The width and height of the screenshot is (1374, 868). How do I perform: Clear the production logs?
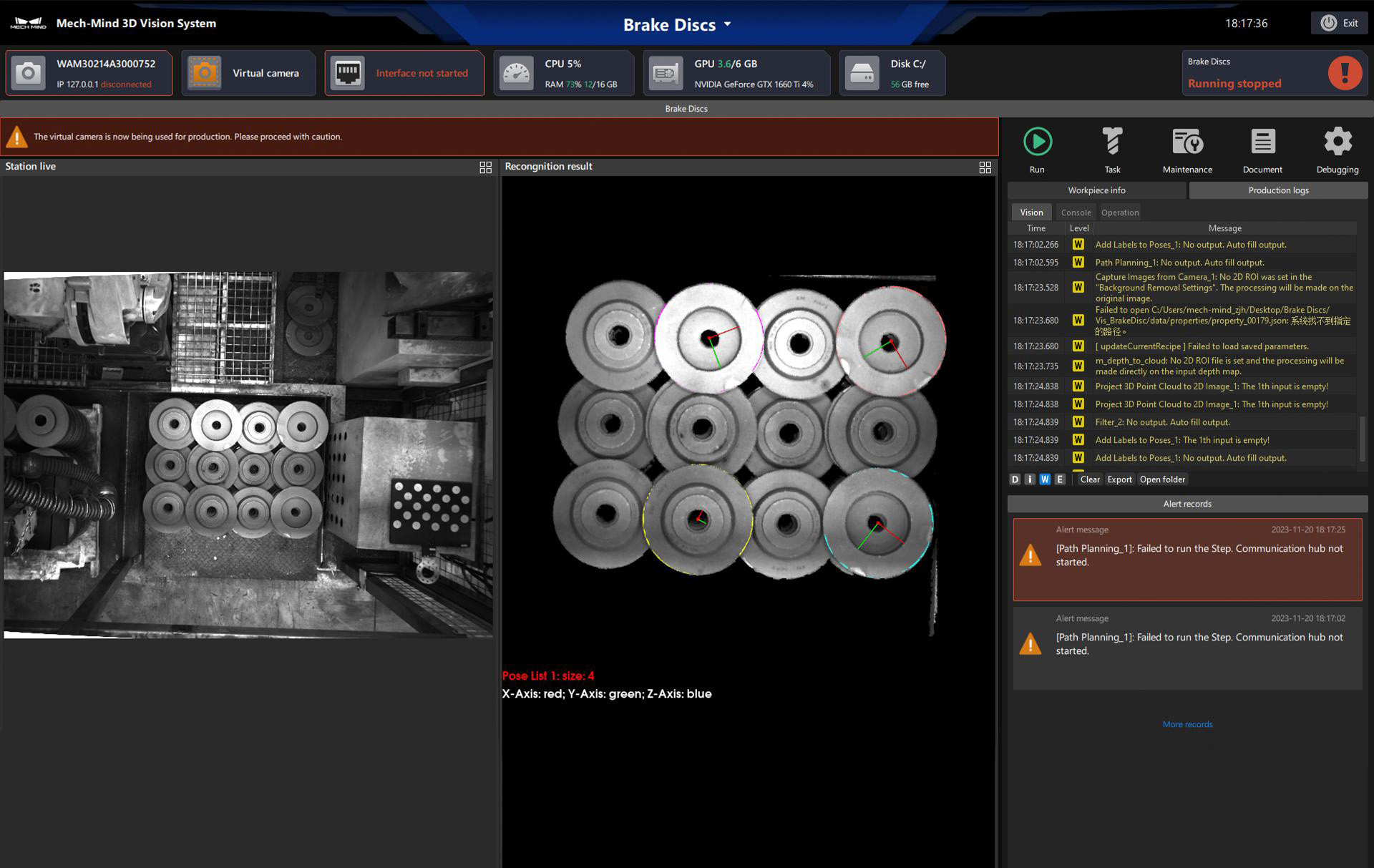click(x=1090, y=479)
